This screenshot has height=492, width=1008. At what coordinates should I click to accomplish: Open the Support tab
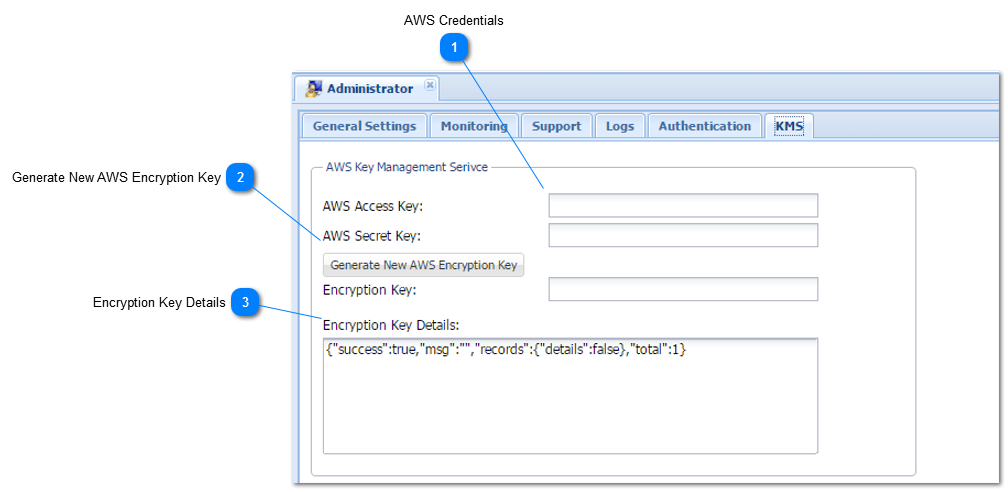pos(556,126)
